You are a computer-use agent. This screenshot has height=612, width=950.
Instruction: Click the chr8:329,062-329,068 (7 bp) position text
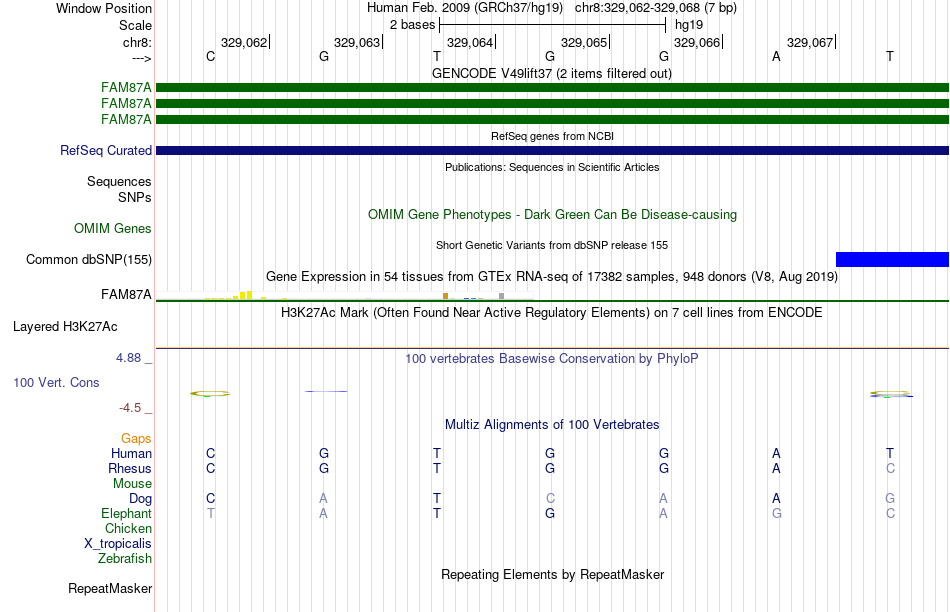point(656,8)
